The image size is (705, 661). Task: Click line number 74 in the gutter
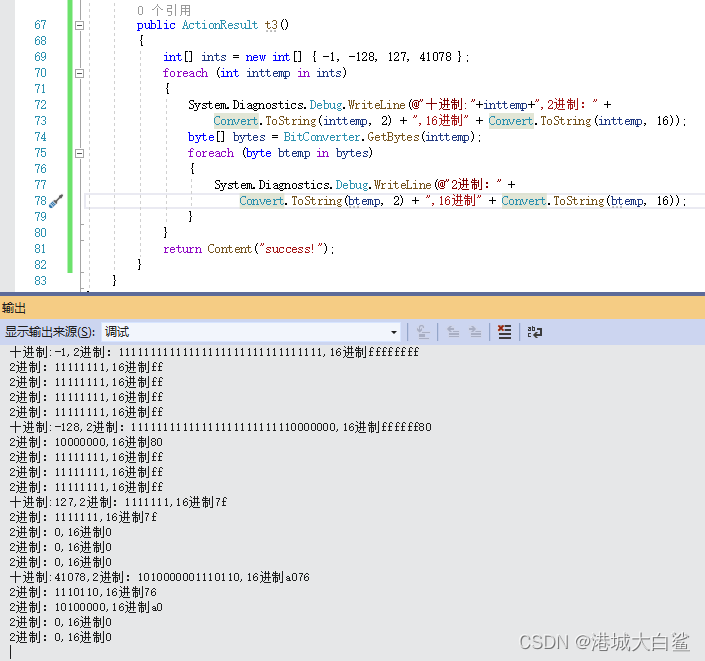[x=40, y=137]
